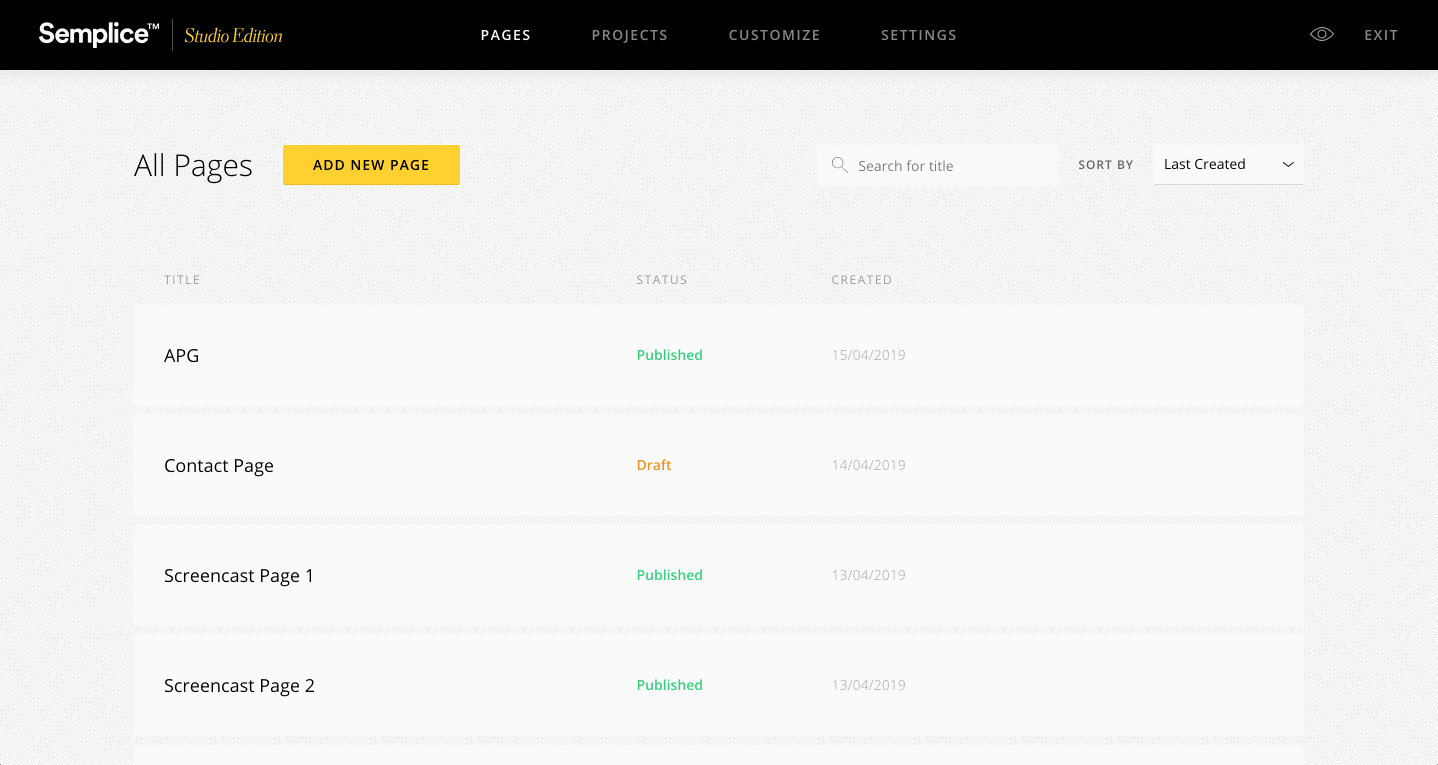Click the ADD NEW PAGE button
The image size is (1438, 765).
371,165
